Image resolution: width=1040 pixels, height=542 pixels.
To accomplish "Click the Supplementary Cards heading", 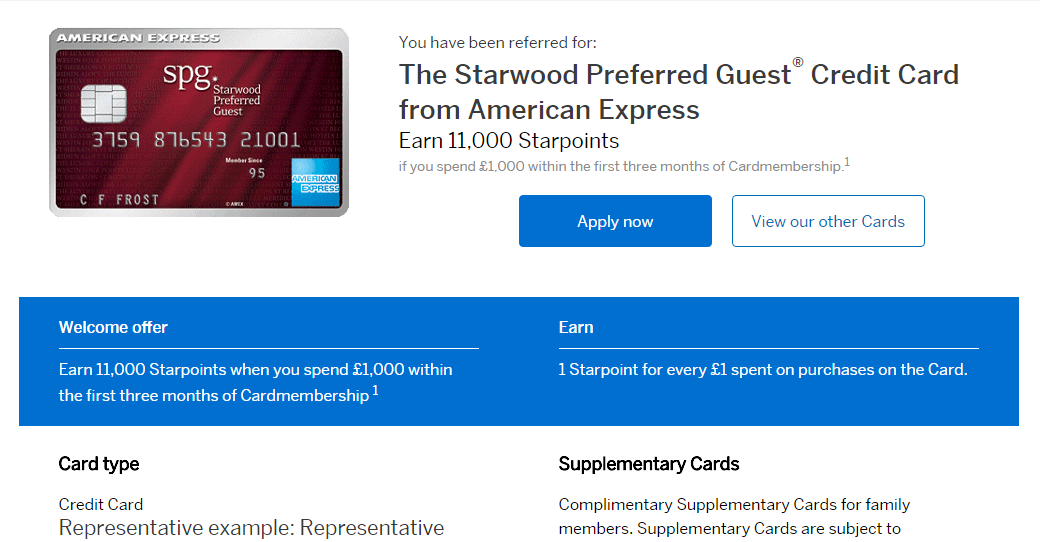I will (x=649, y=464).
